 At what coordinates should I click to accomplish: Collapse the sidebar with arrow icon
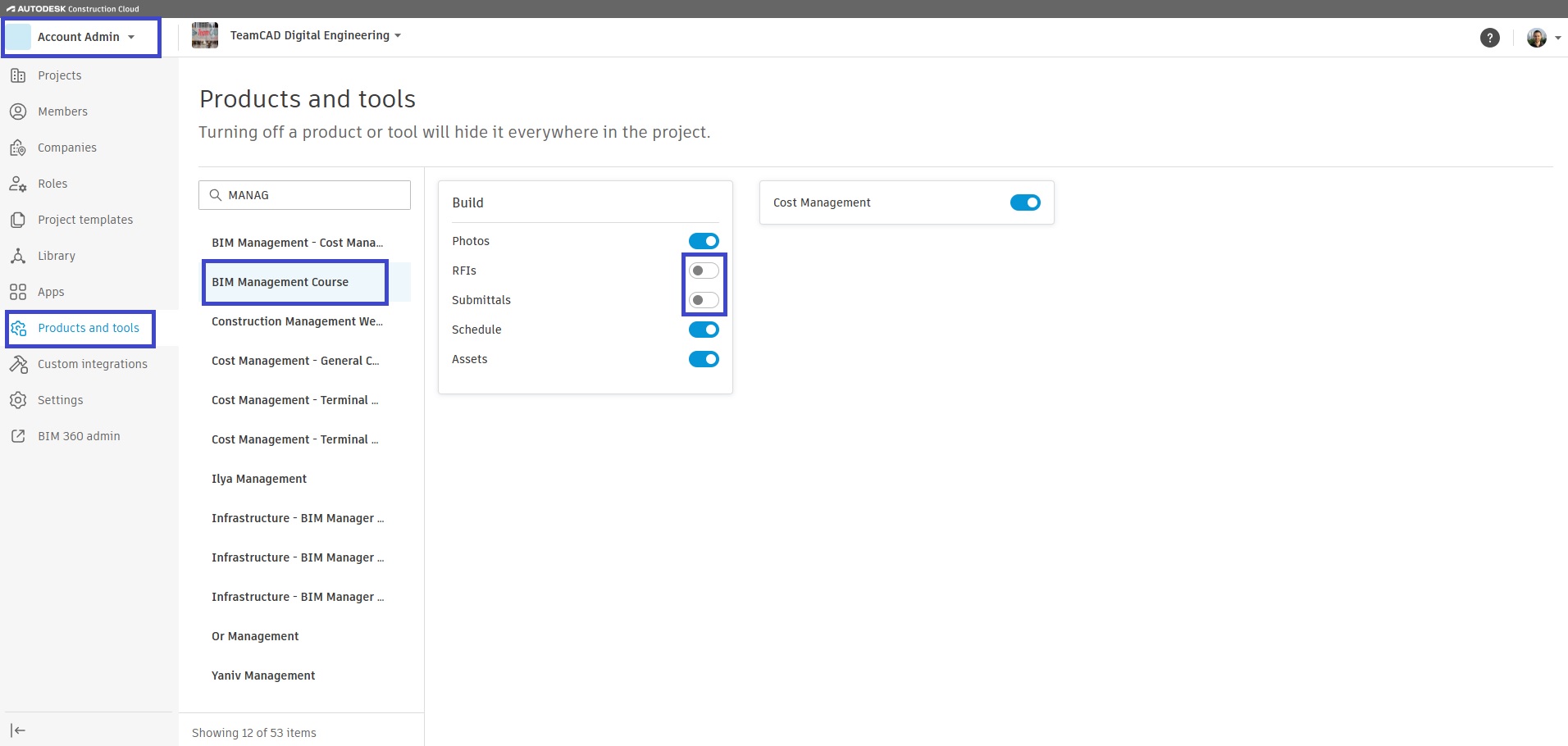(x=18, y=730)
